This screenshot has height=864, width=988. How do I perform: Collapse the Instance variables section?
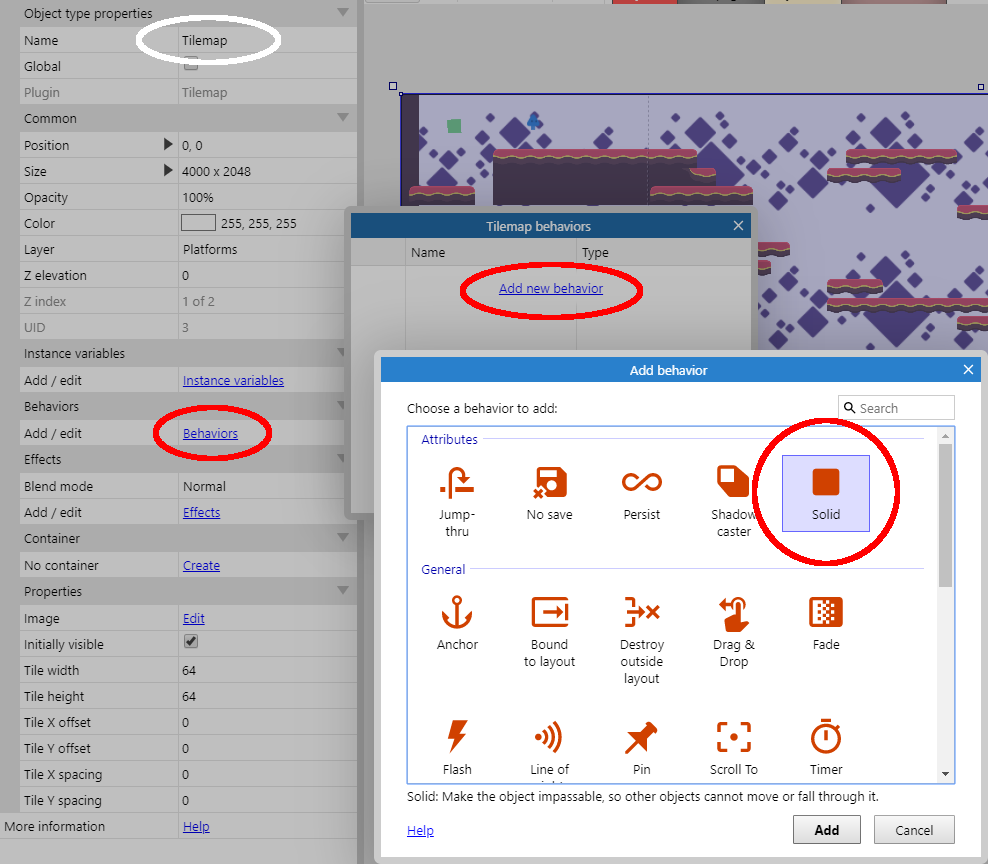click(x=343, y=353)
